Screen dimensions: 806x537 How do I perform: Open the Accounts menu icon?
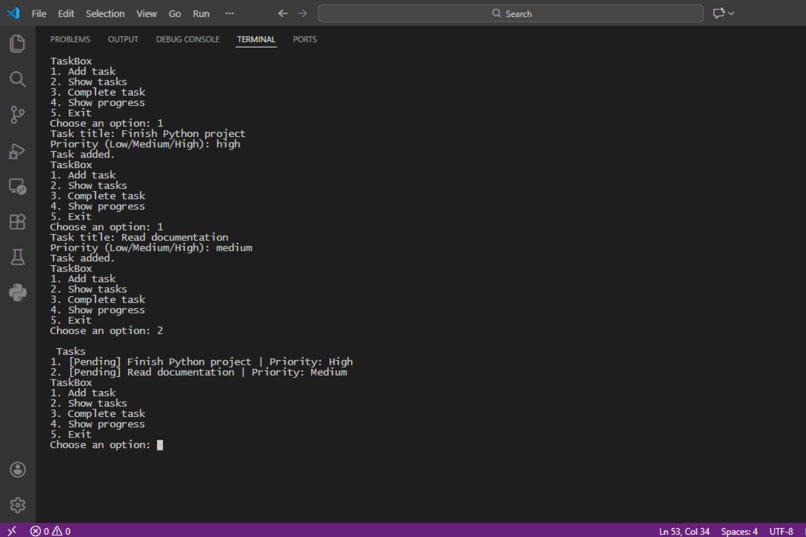coord(17,469)
